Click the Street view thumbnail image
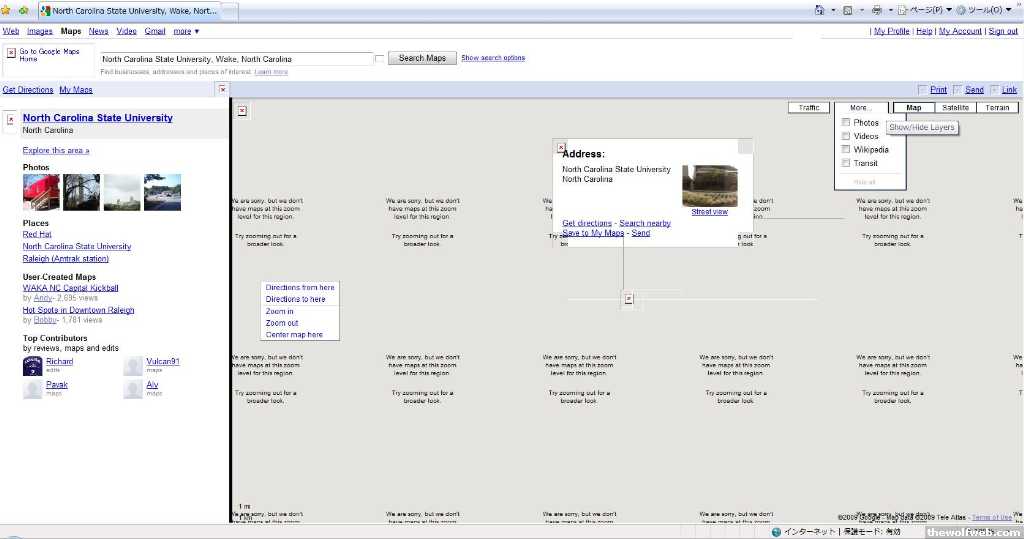The height and width of the screenshot is (539, 1024). pyautogui.click(x=709, y=186)
